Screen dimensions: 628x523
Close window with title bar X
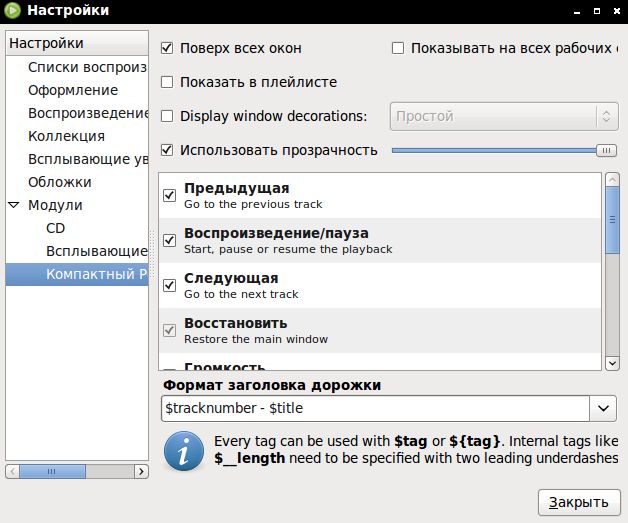[x=617, y=11]
